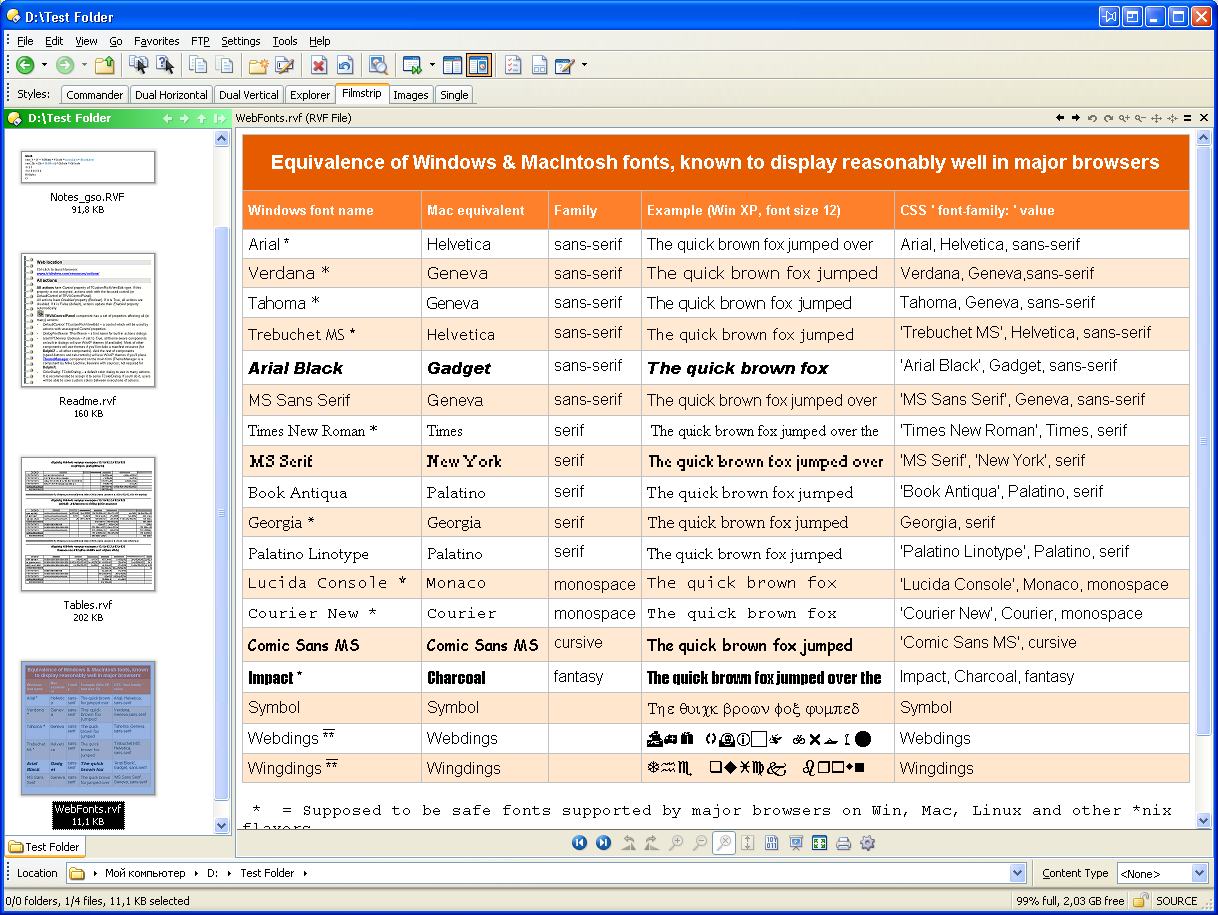This screenshot has height=915, width=1218.
Task: Click the 'Trebuchet MS *' font name cell
Action: [332, 334]
